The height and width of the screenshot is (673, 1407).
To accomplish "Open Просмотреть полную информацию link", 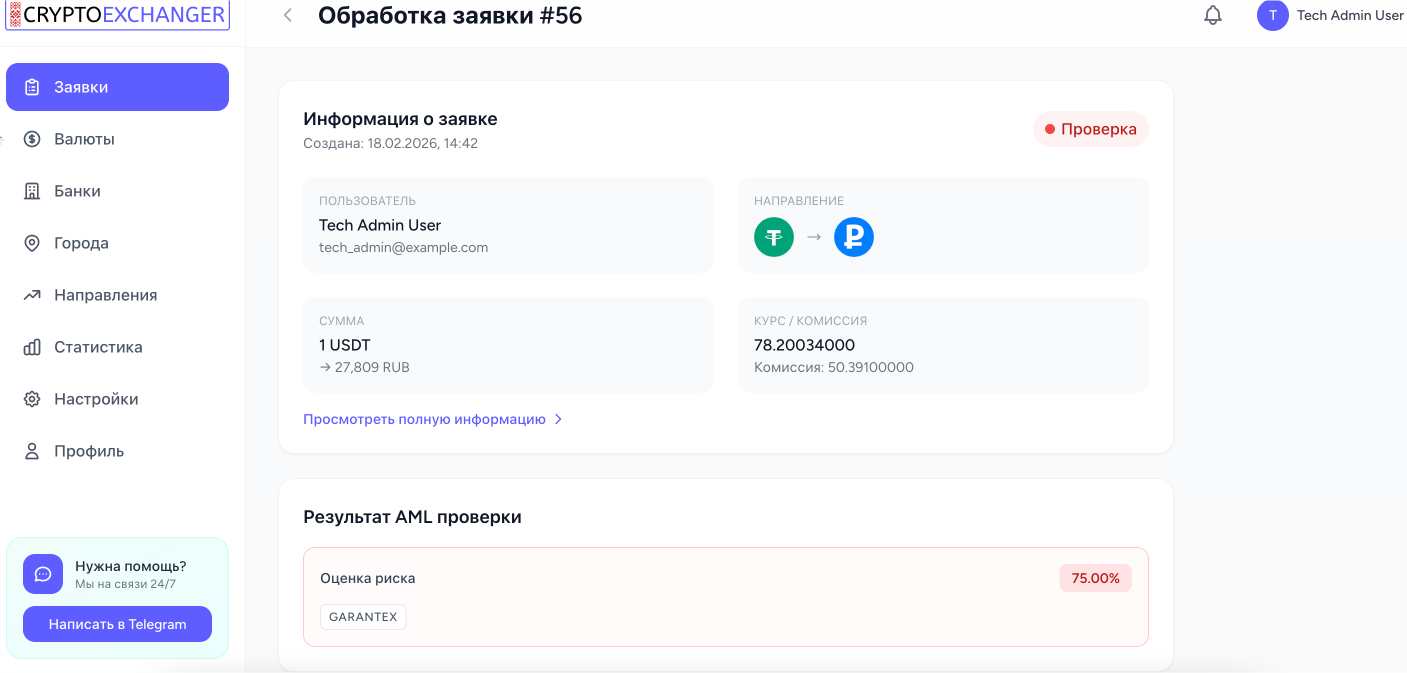I will (x=424, y=419).
